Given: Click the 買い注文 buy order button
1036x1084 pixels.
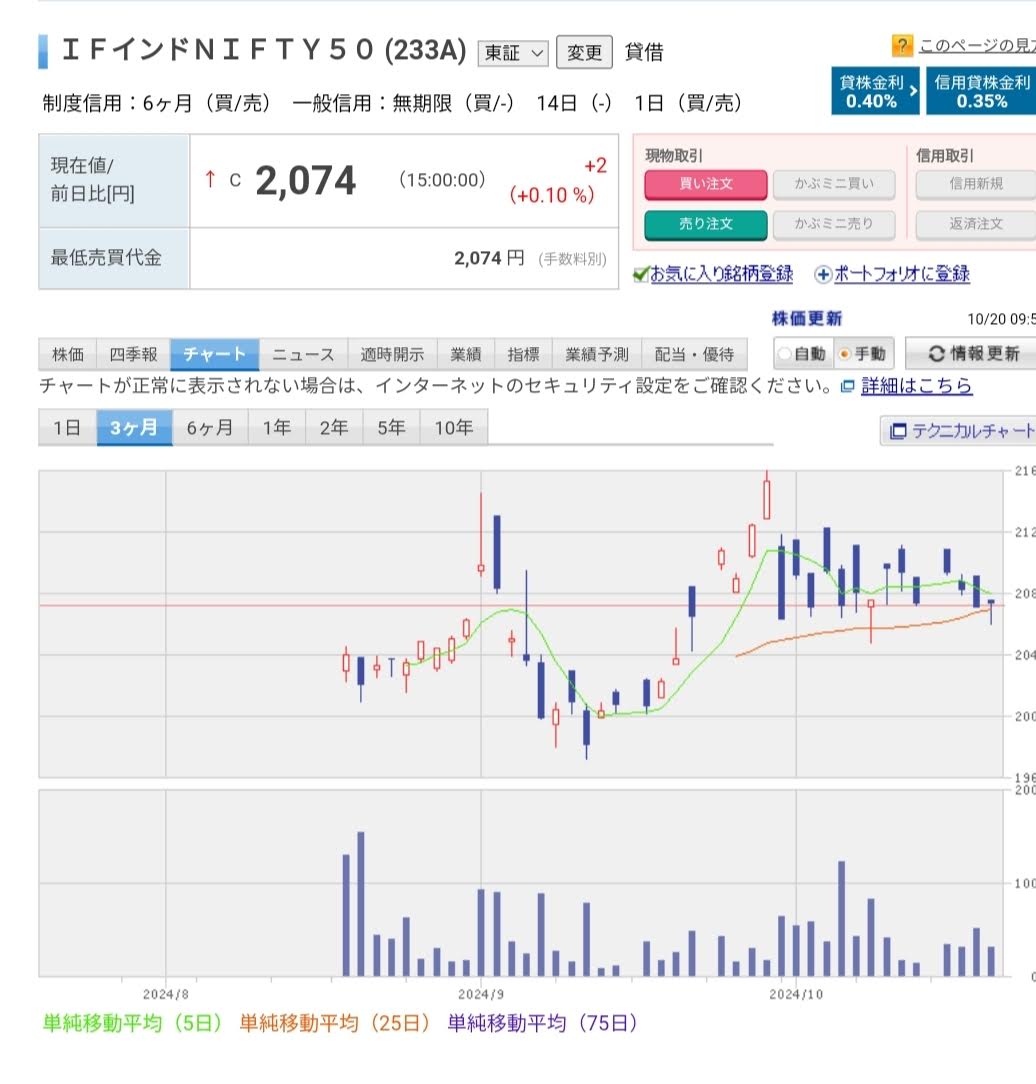Looking at the screenshot, I should (706, 184).
